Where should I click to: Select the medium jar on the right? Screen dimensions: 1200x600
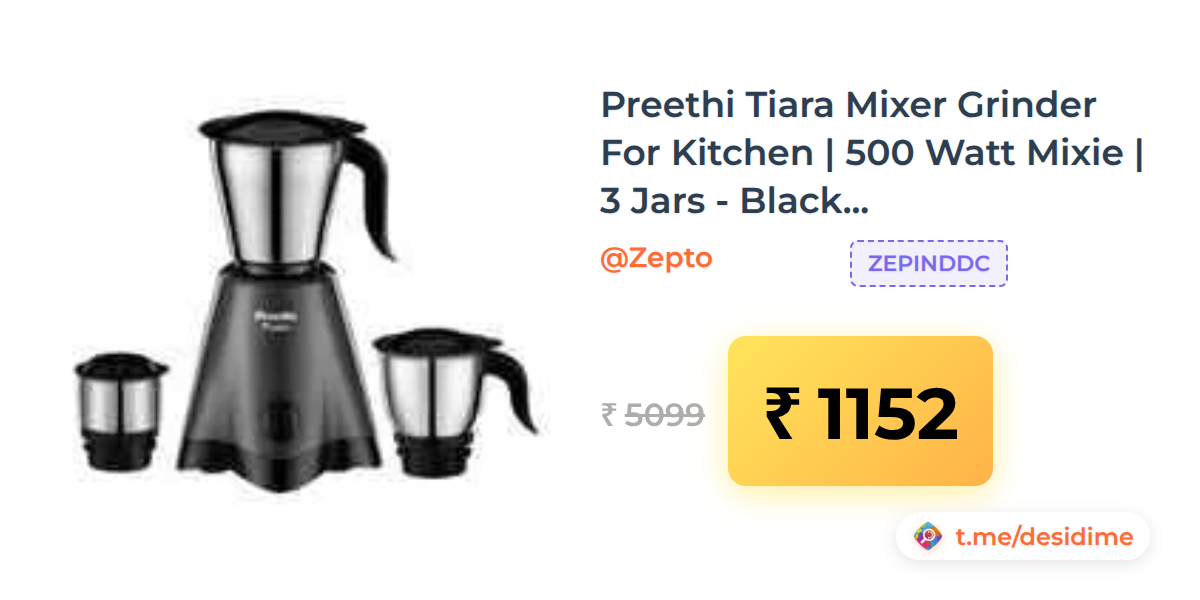455,400
